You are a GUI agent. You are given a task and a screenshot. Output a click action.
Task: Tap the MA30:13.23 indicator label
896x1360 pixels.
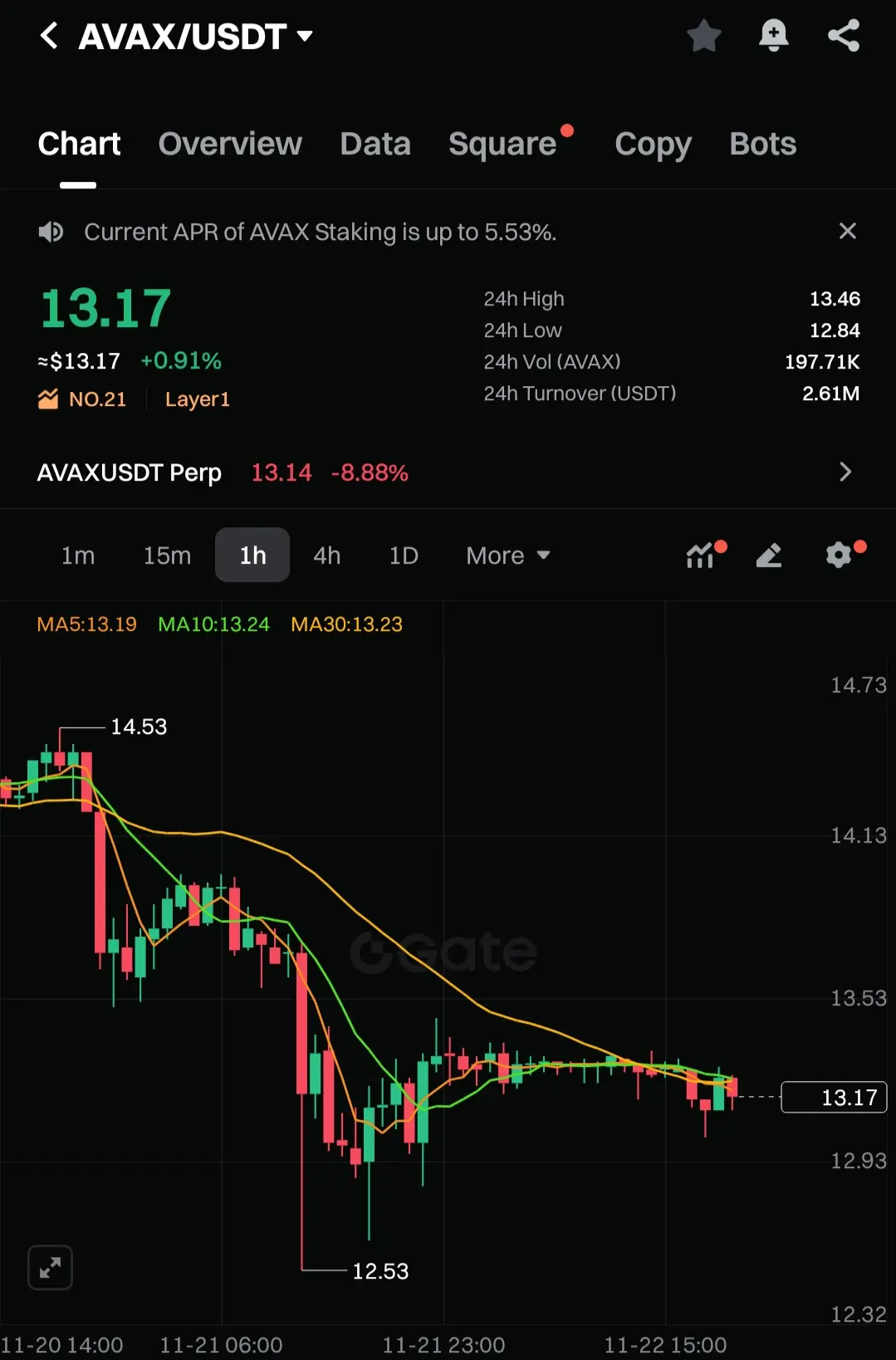click(346, 624)
